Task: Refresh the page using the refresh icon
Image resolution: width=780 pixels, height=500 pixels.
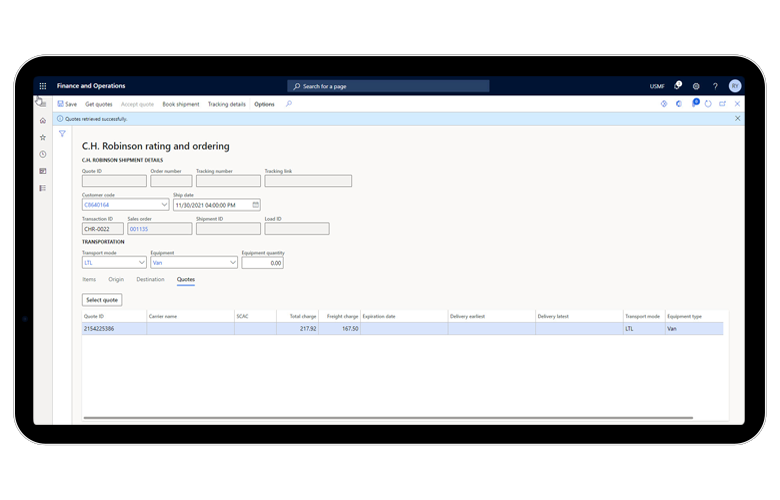Action: pos(708,104)
